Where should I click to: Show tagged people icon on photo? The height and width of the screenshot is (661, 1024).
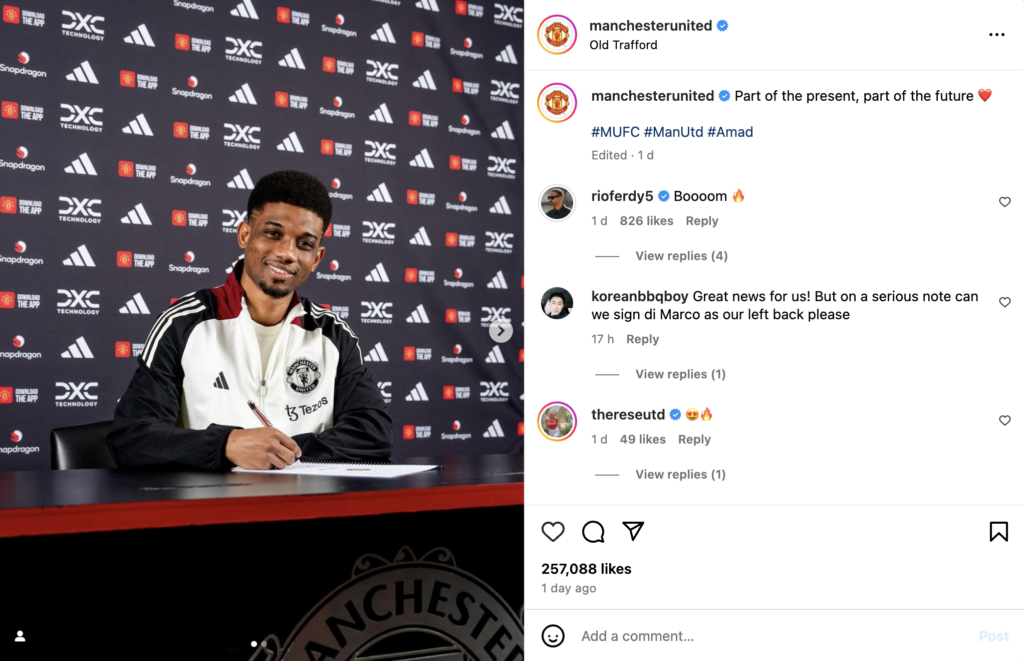click(x=20, y=636)
